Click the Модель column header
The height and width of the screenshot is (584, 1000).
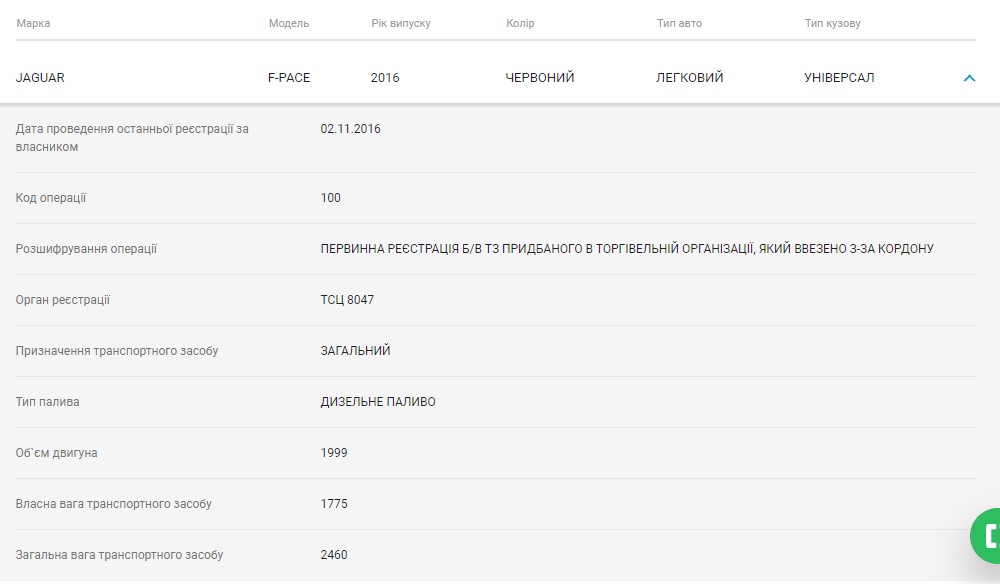click(x=289, y=23)
